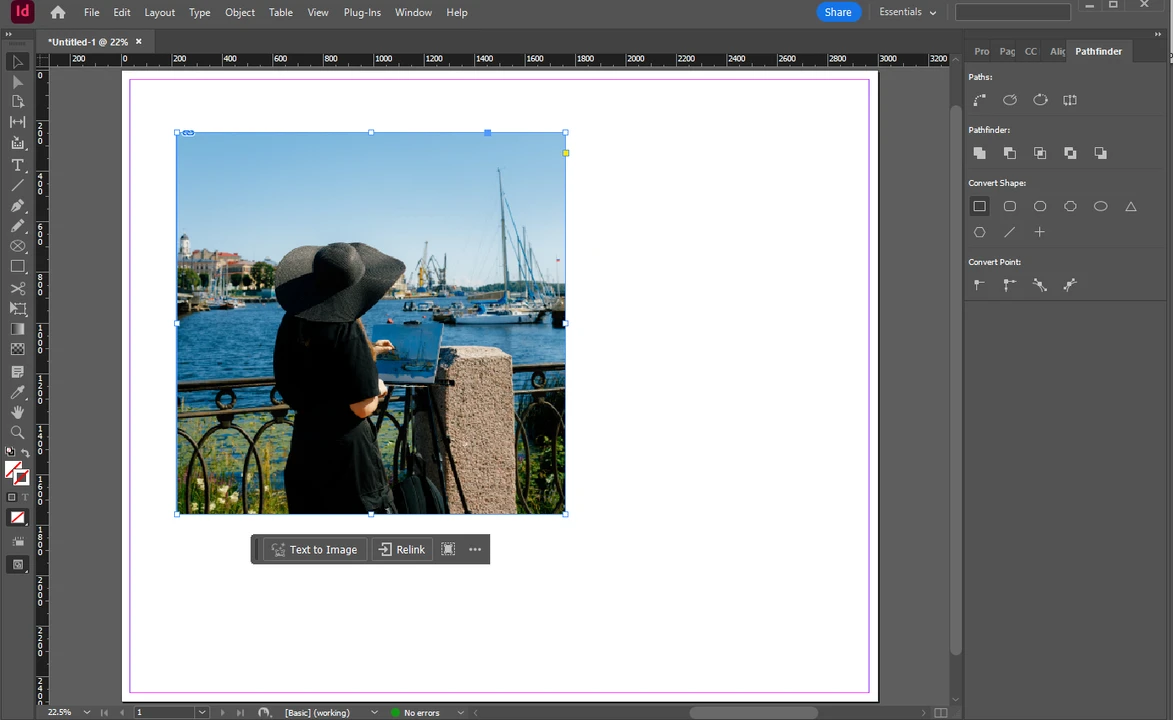Apply Pathfinder Exclude Overlap
The width and height of the screenshot is (1173, 720).
click(1071, 153)
